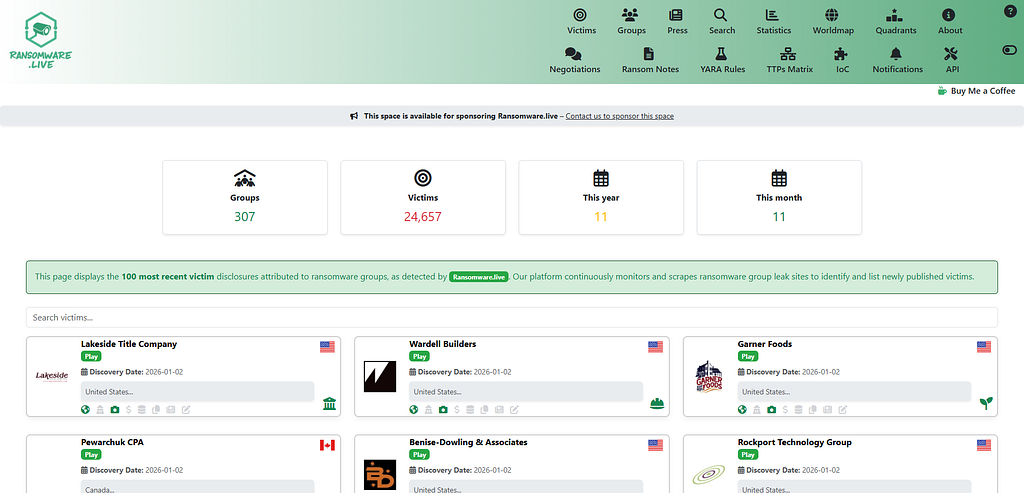The image size is (1024, 493).
Task: Click the Wardell Builders logo thumbnail
Action: click(380, 376)
